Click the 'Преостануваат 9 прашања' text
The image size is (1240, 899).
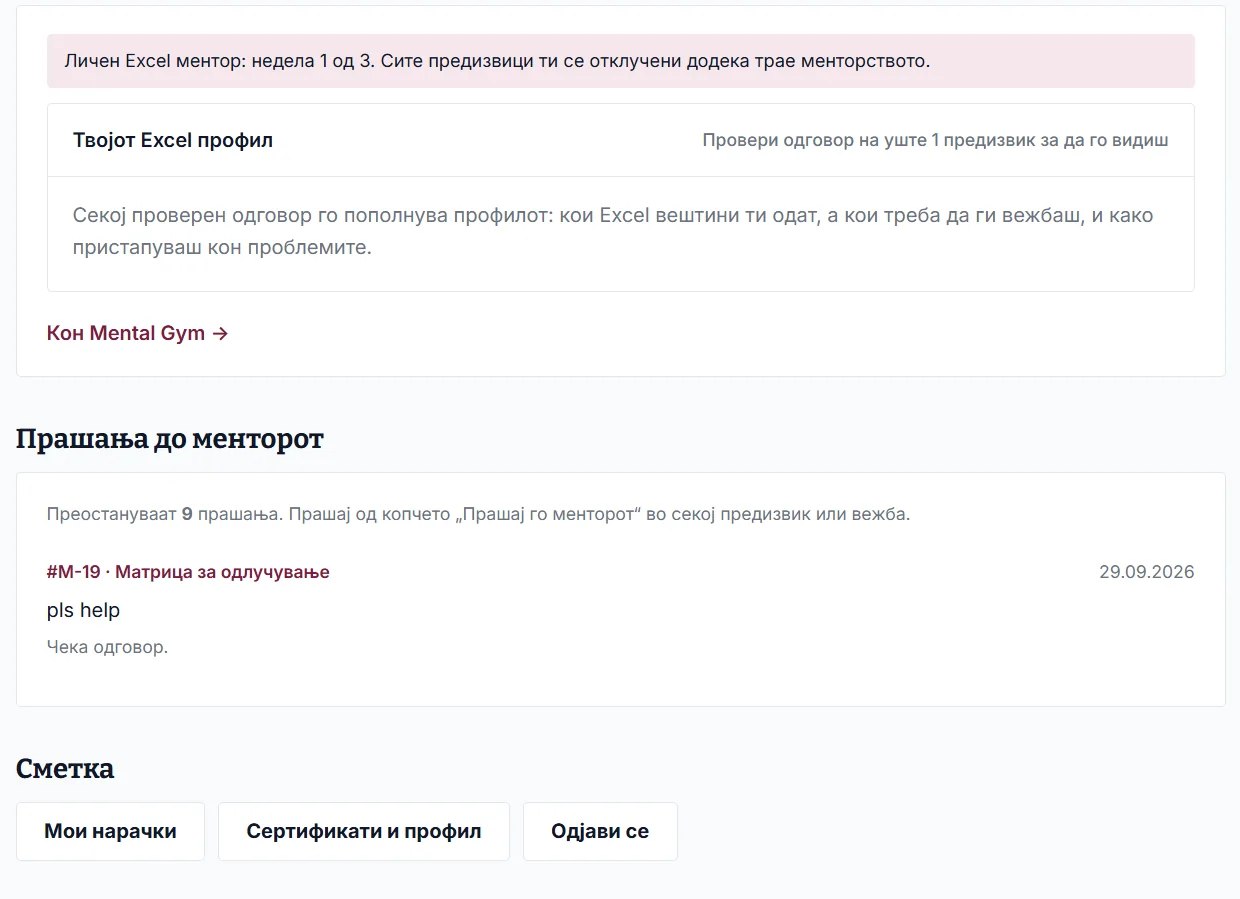pyautogui.click(x=478, y=514)
